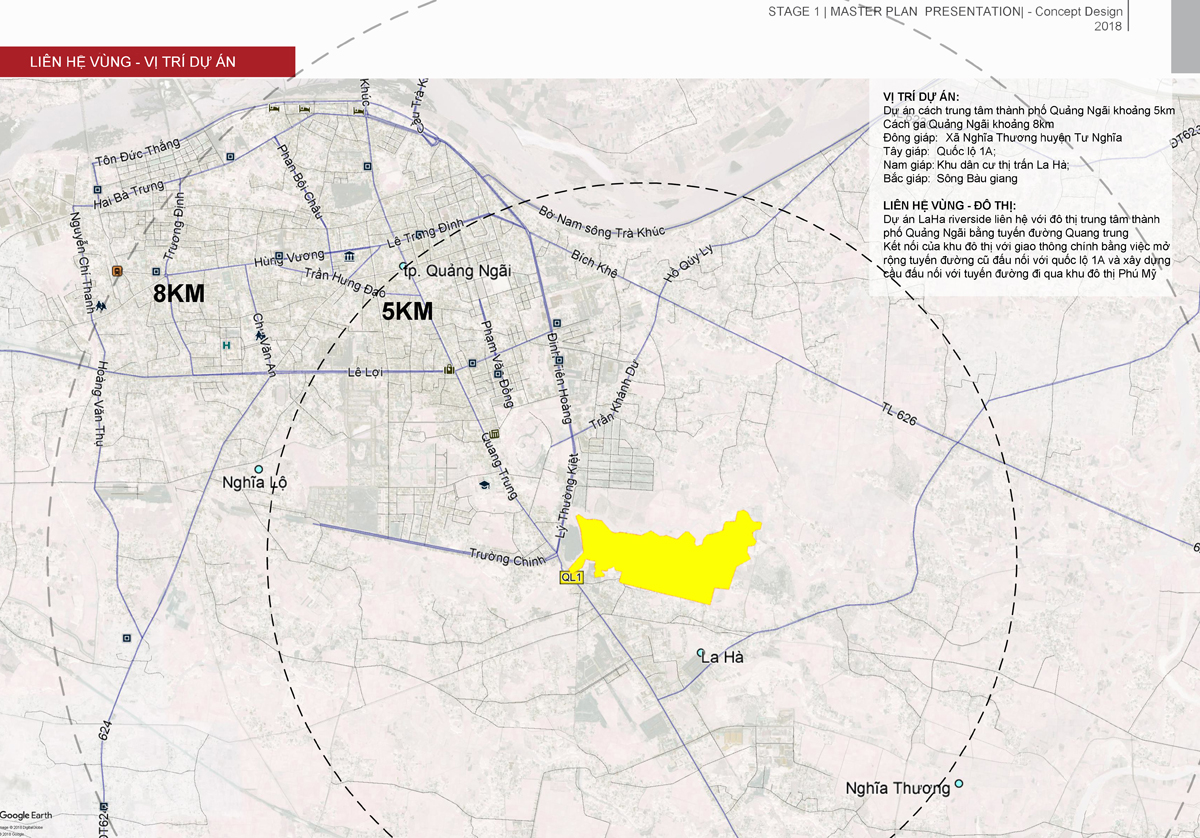Click the QL1 yellow highway badge

[571, 577]
